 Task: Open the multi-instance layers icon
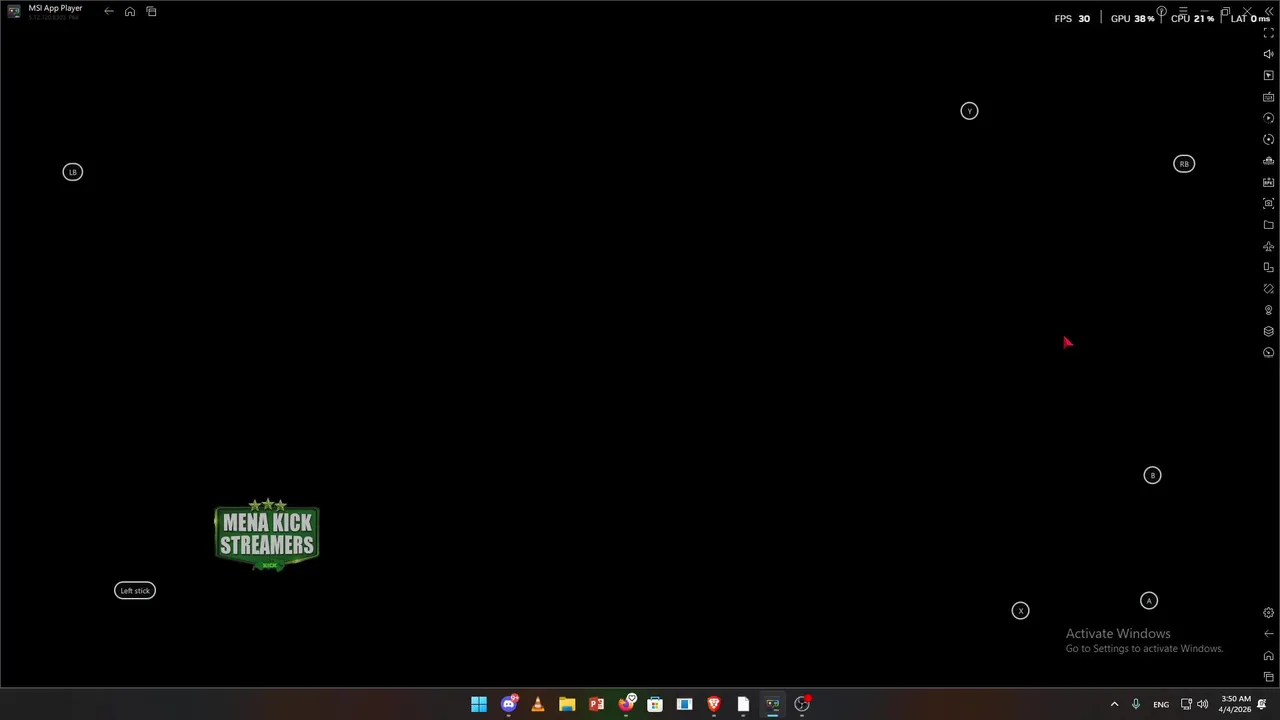(x=1269, y=331)
